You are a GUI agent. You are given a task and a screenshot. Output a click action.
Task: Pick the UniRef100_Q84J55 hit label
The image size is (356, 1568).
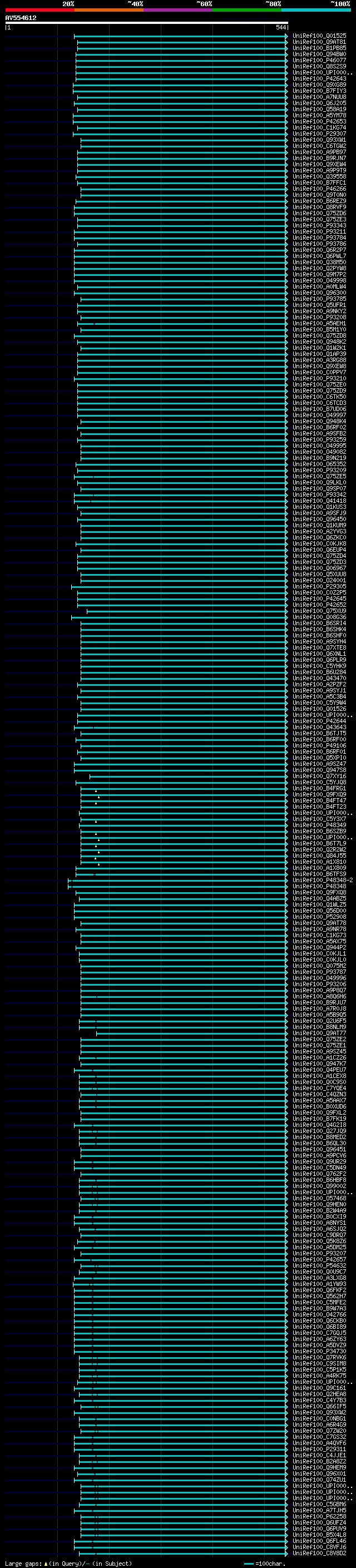pos(319,855)
